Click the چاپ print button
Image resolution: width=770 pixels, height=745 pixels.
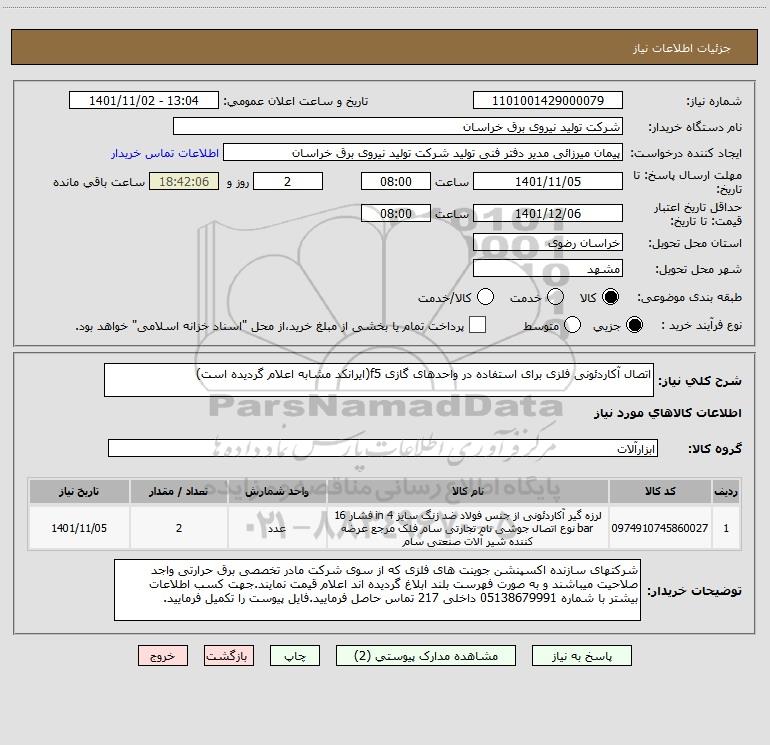tap(295, 656)
